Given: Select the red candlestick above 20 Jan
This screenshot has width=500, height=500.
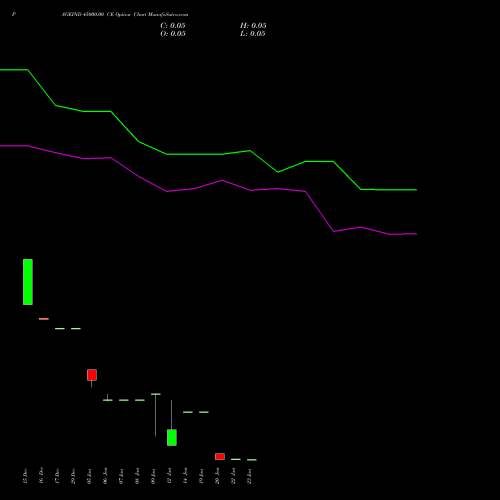Looking at the screenshot, I should pyautogui.click(x=220, y=456).
